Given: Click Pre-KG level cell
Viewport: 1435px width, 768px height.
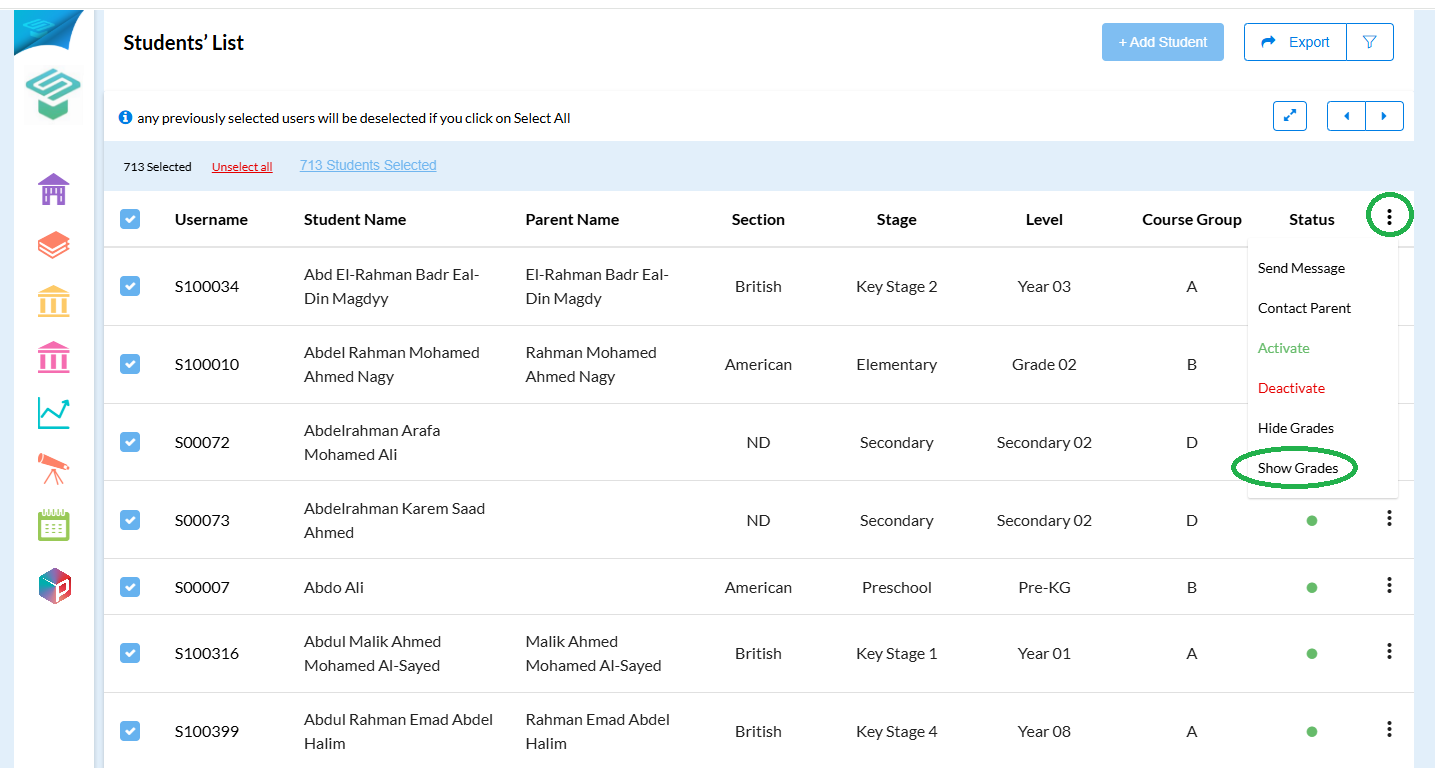Looking at the screenshot, I should pyautogui.click(x=1044, y=587).
